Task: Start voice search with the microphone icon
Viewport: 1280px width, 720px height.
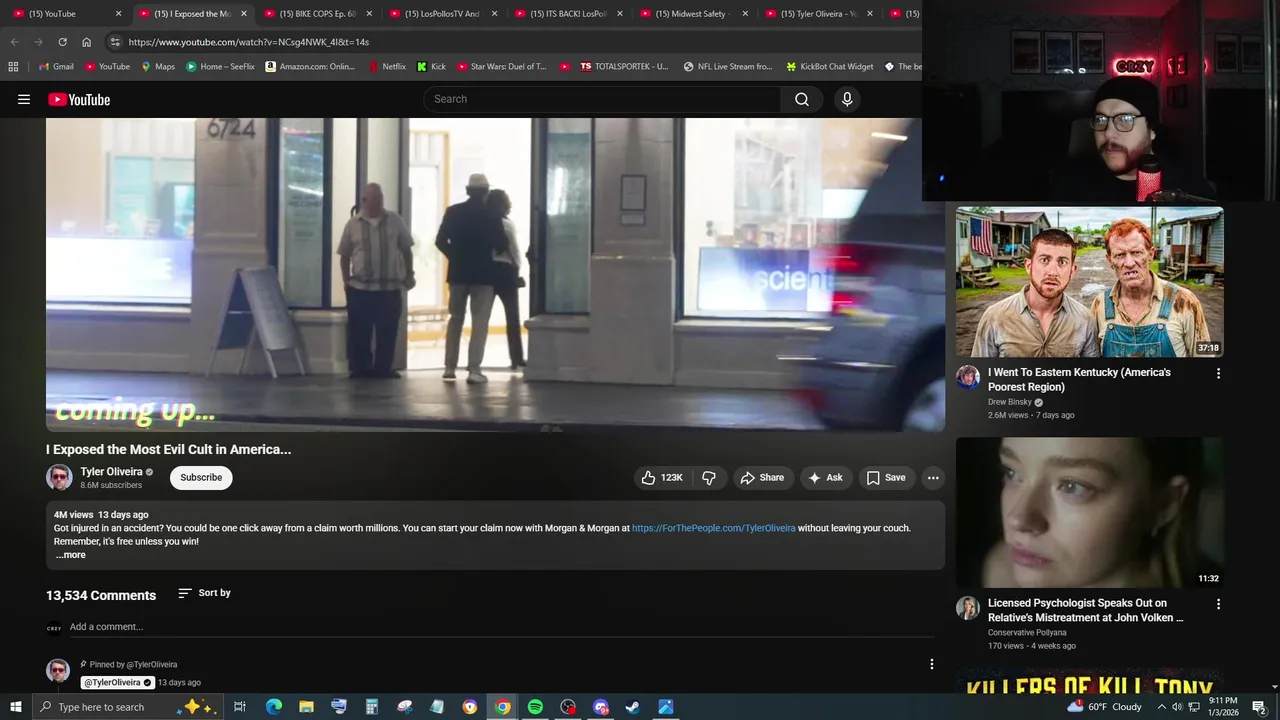Action: 847,99
